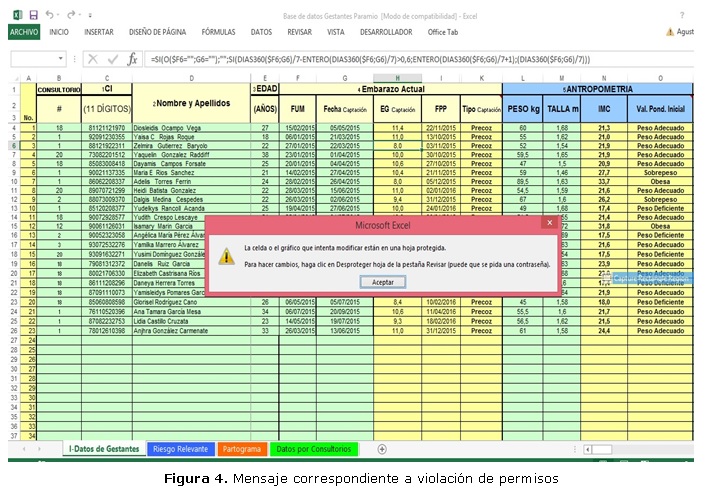Click the Save icon in quick access toolbar
The width and height of the screenshot is (710, 493).
35,15
